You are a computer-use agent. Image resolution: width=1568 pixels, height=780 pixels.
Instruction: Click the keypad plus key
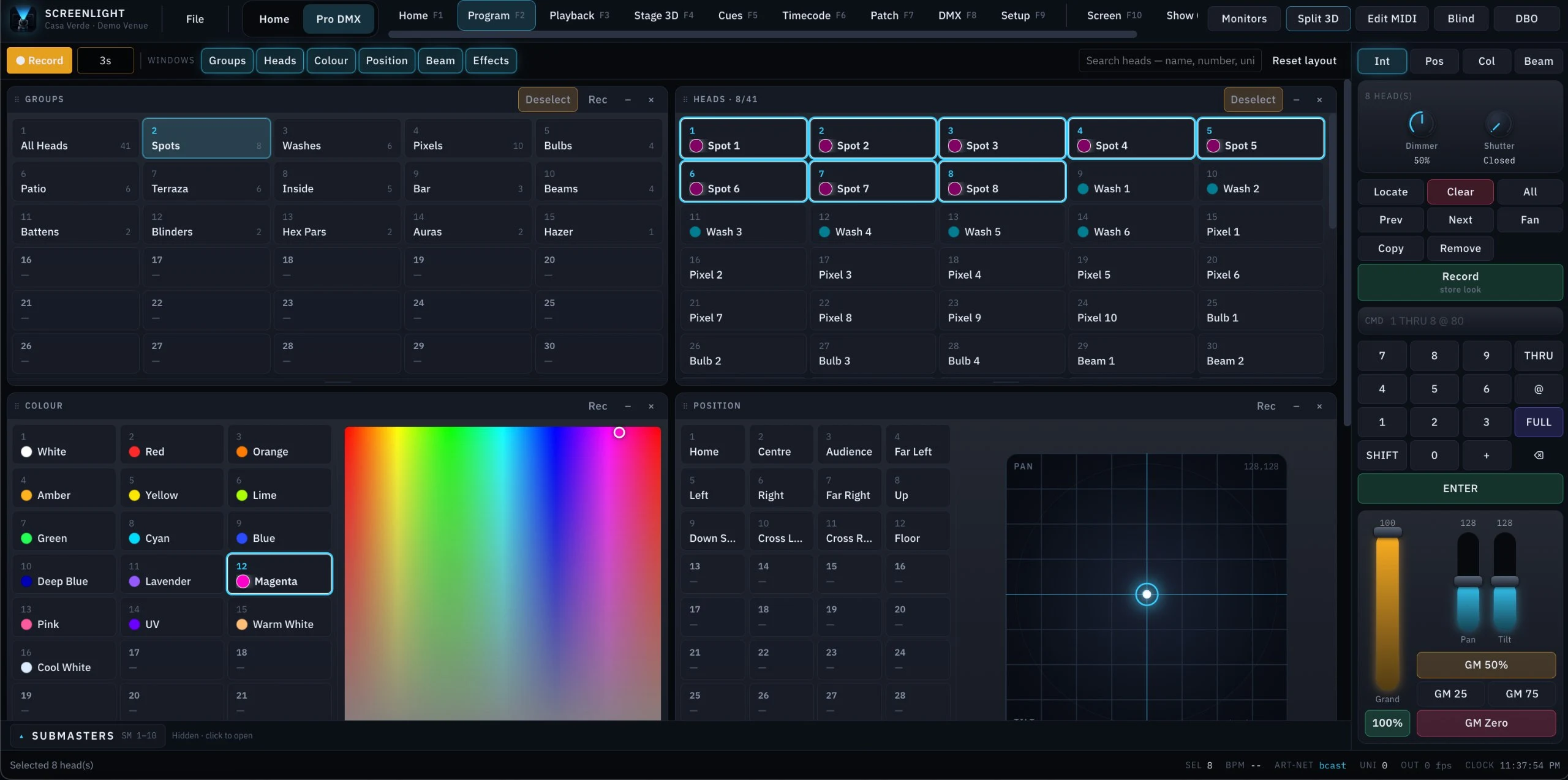click(1486, 455)
